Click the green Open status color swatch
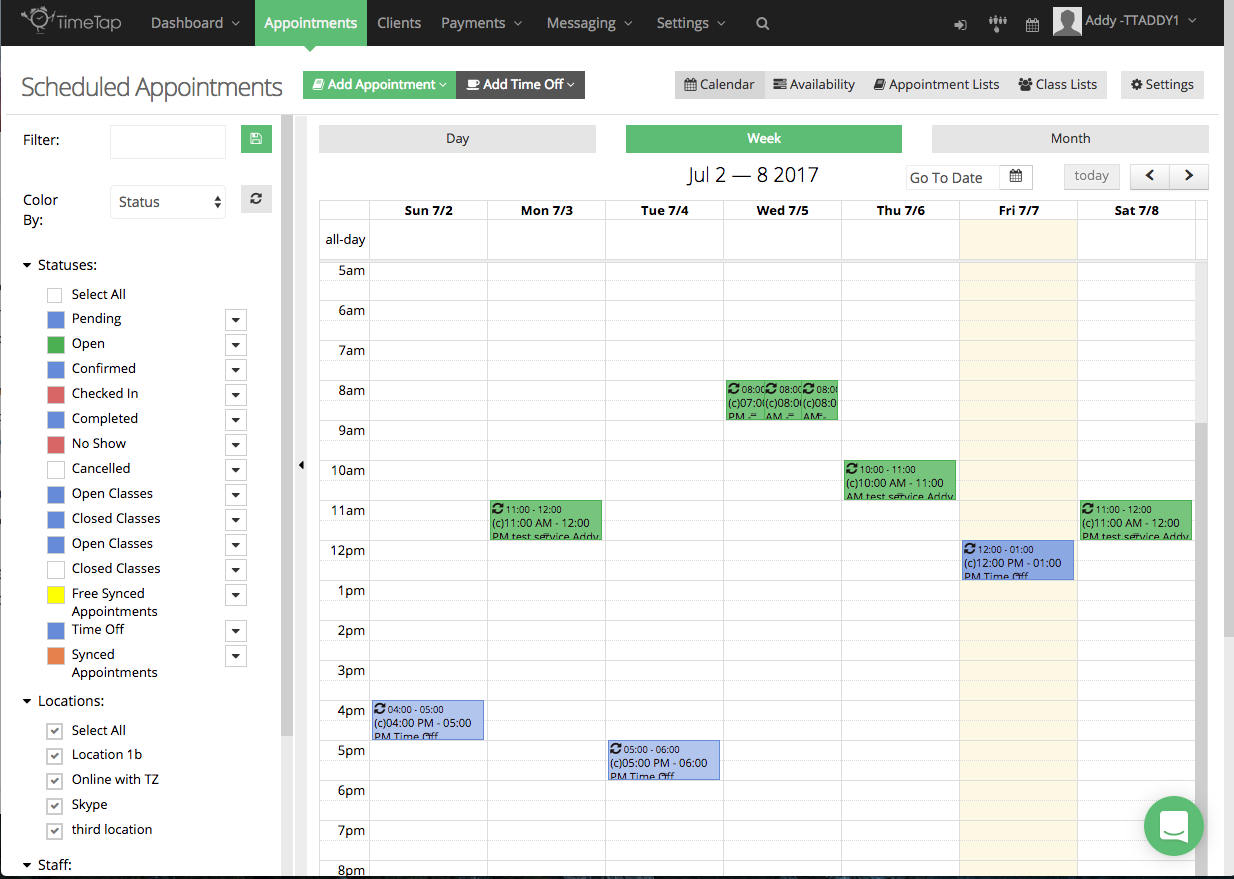The image size is (1234, 879). (x=55, y=344)
